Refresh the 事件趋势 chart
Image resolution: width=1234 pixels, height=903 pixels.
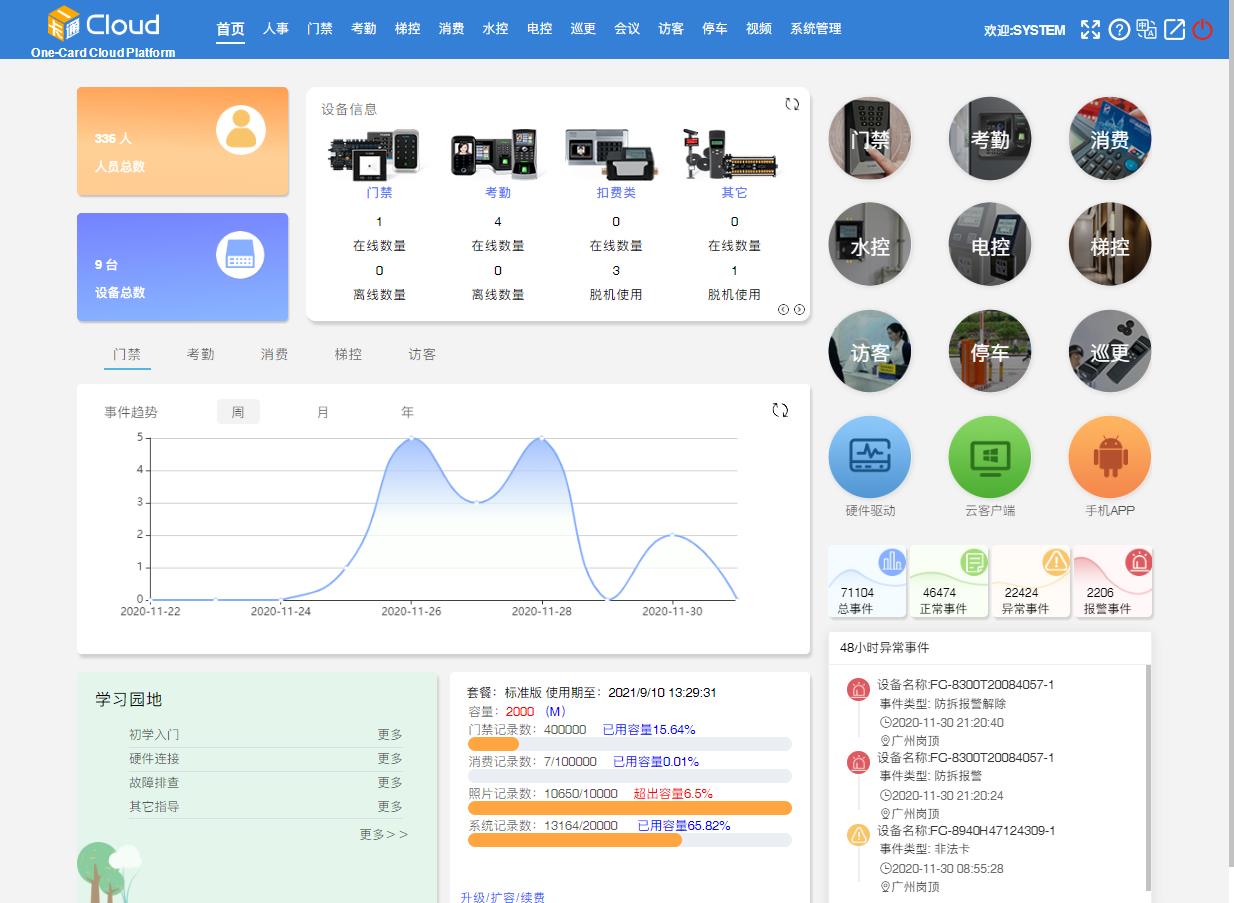click(x=781, y=409)
